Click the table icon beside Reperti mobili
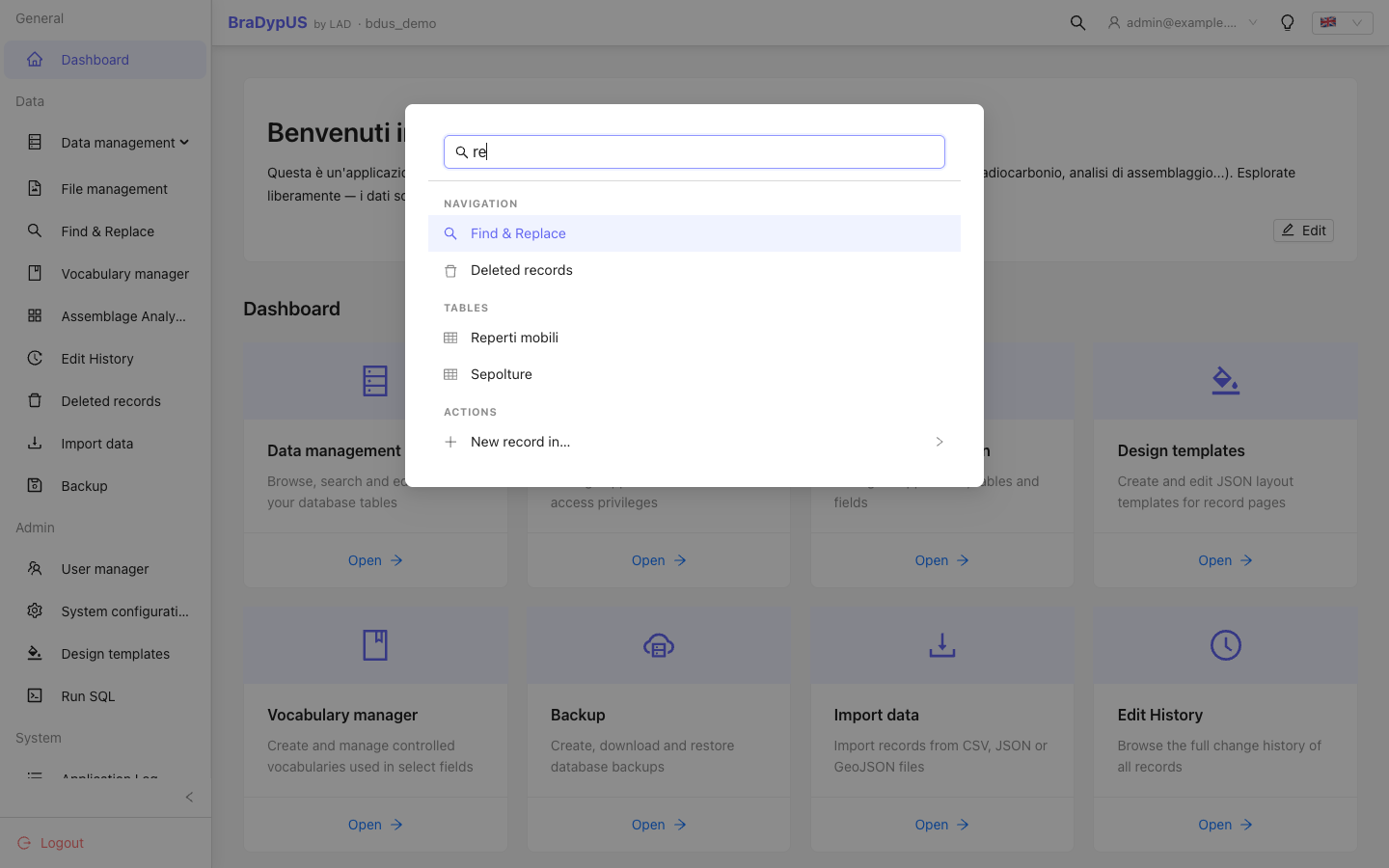Screen dimensions: 1389x868 pyautogui.click(x=450, y=338)
